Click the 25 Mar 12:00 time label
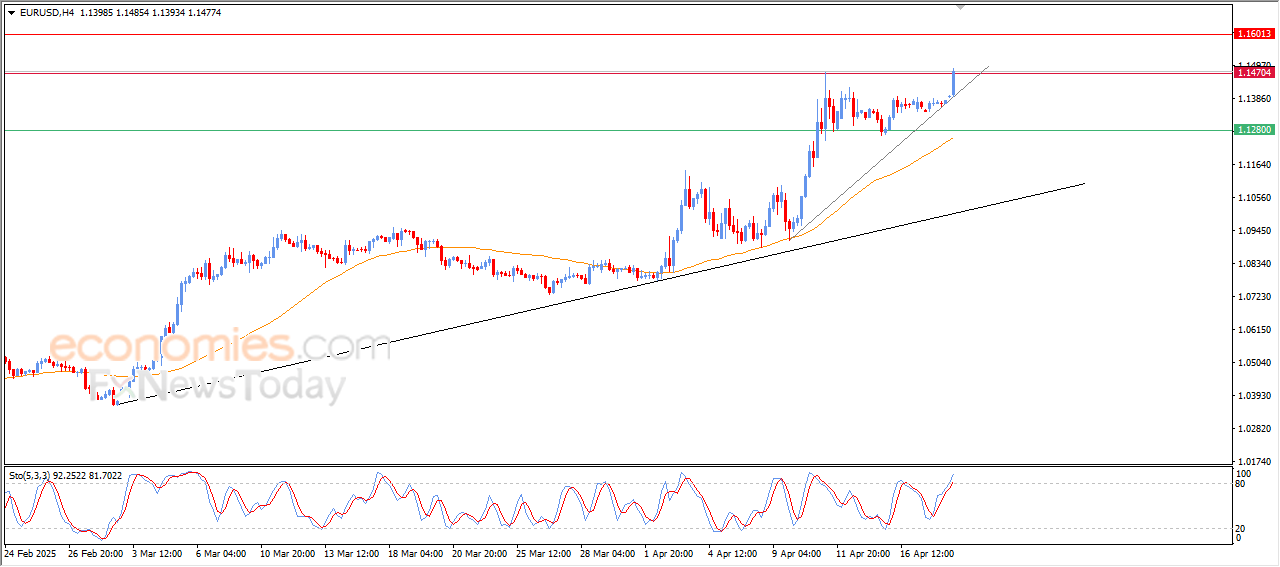The width and height of the screenshot is (1280, 567). [x=545, y=552]
